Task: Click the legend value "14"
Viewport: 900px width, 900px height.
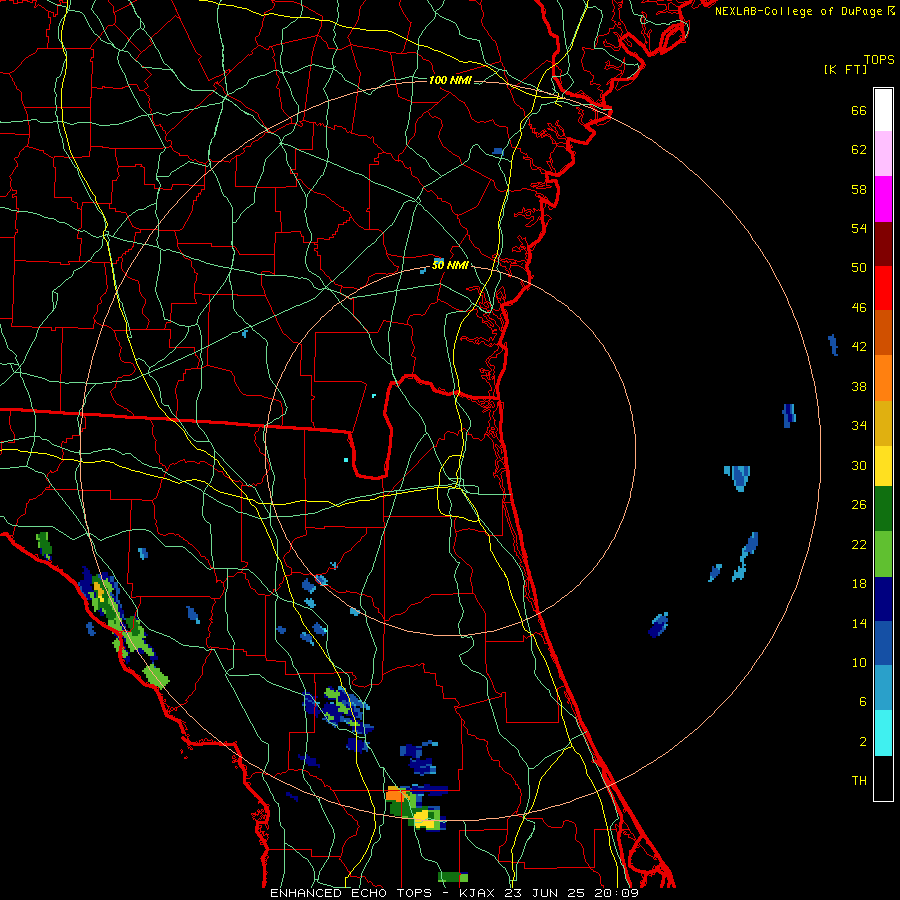Action: coord(859,623)
